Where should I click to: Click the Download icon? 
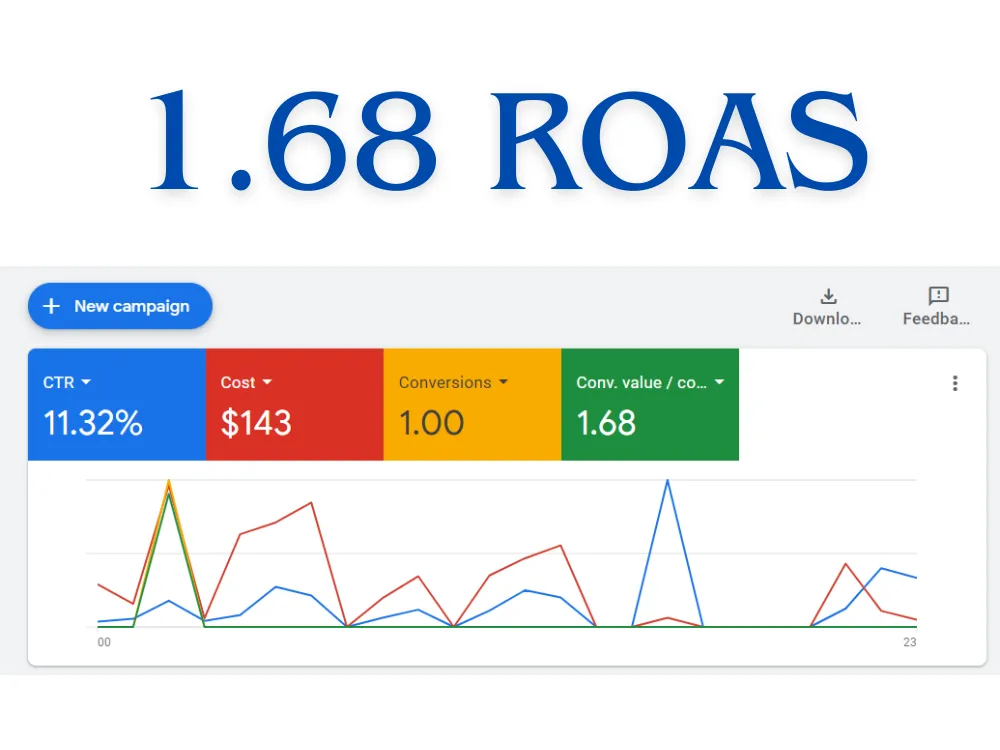pos(828,296)
